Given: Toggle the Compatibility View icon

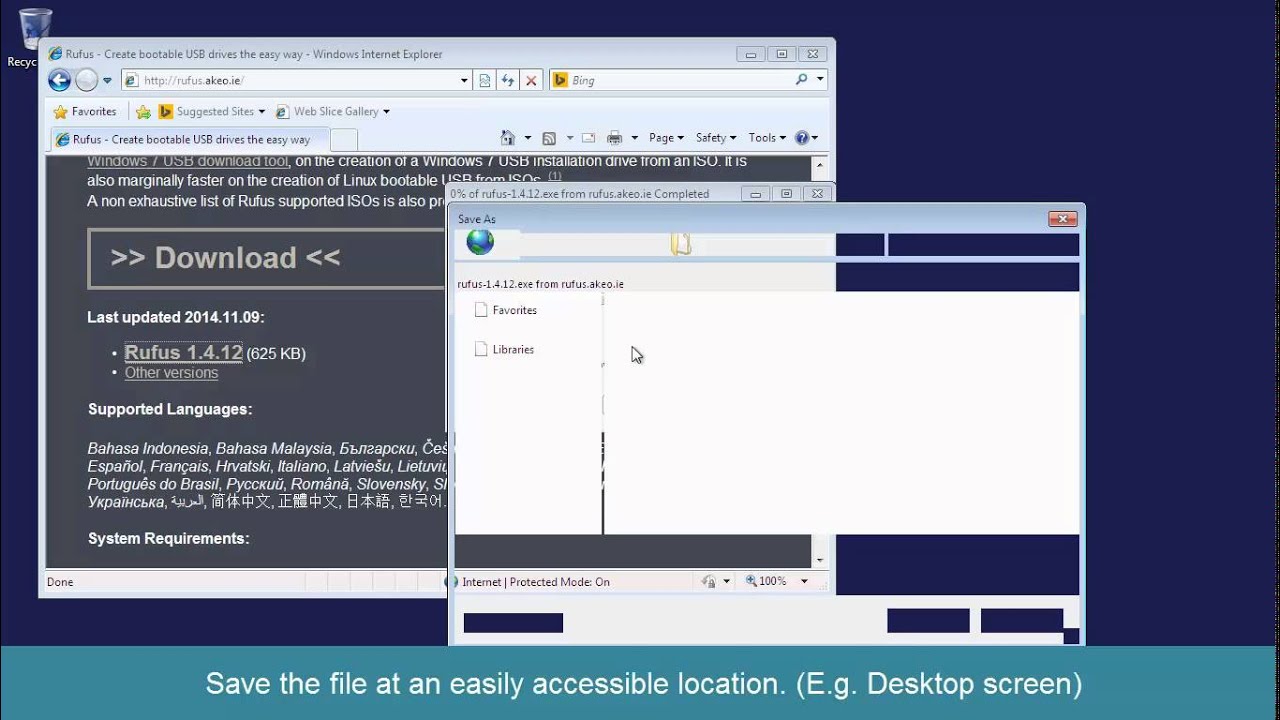Looking at the screenshot, I should coord(485,80).
